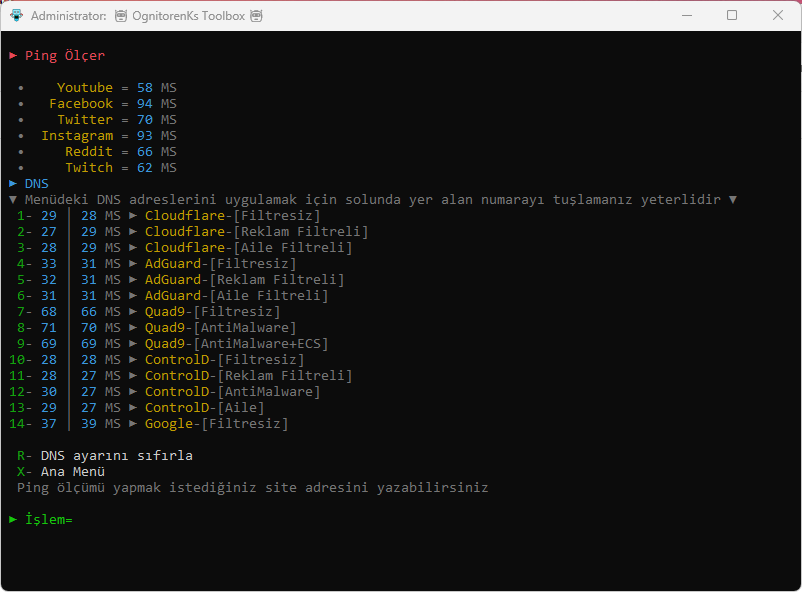Select Quad9-[Filtresiz] DNS entry
The image size is (802, 592).
213,312
